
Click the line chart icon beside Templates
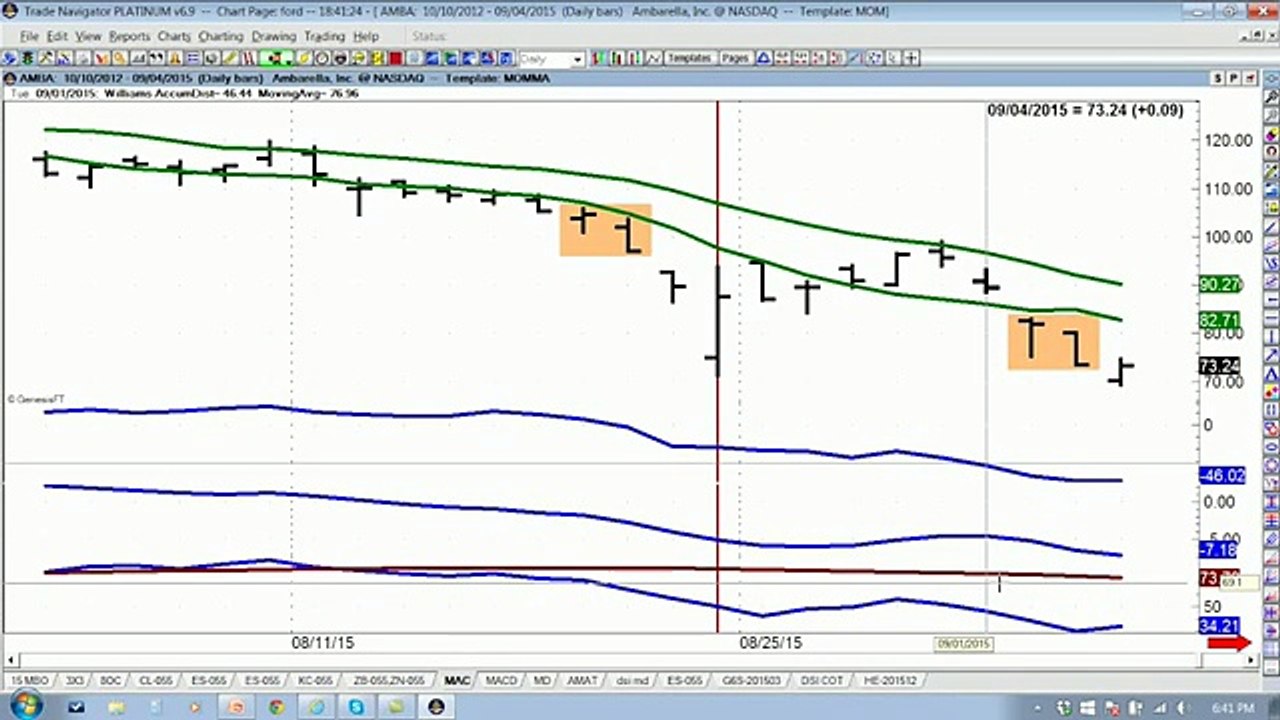click(x=655, y=59)
